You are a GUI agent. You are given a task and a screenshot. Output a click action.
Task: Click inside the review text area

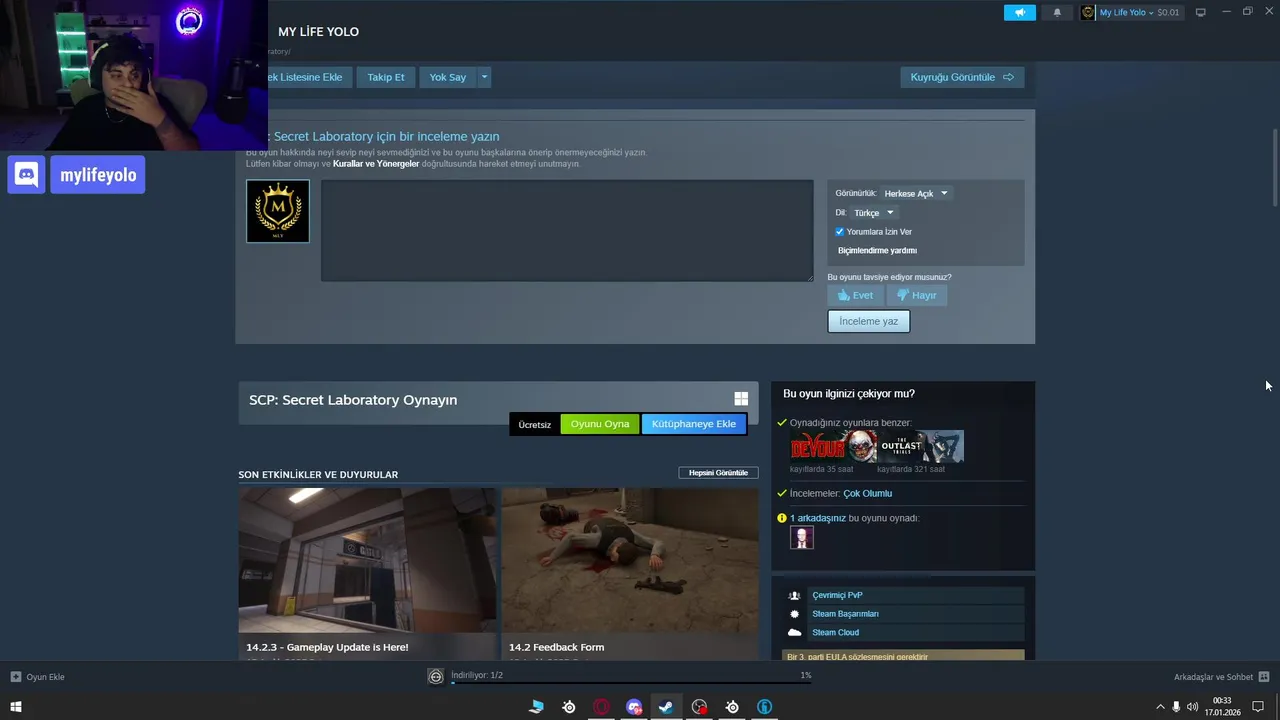pos(567,230)
